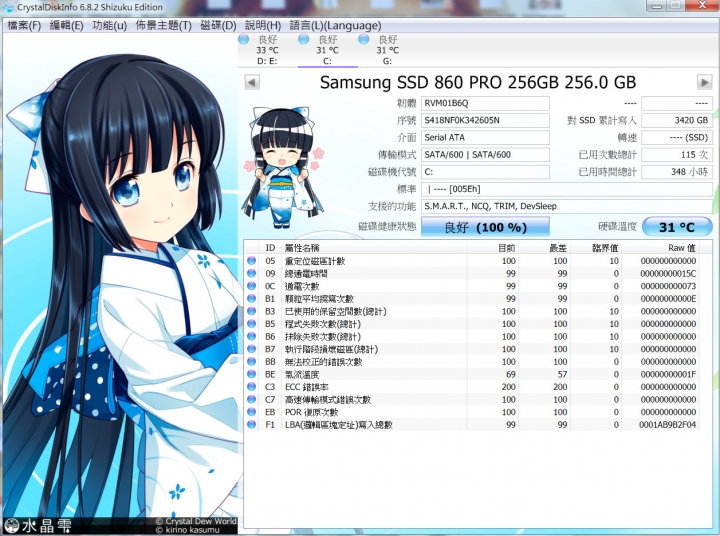Click the chibi Shizuku character image
This screenshot has height=536, width=720.
point(284,168)
